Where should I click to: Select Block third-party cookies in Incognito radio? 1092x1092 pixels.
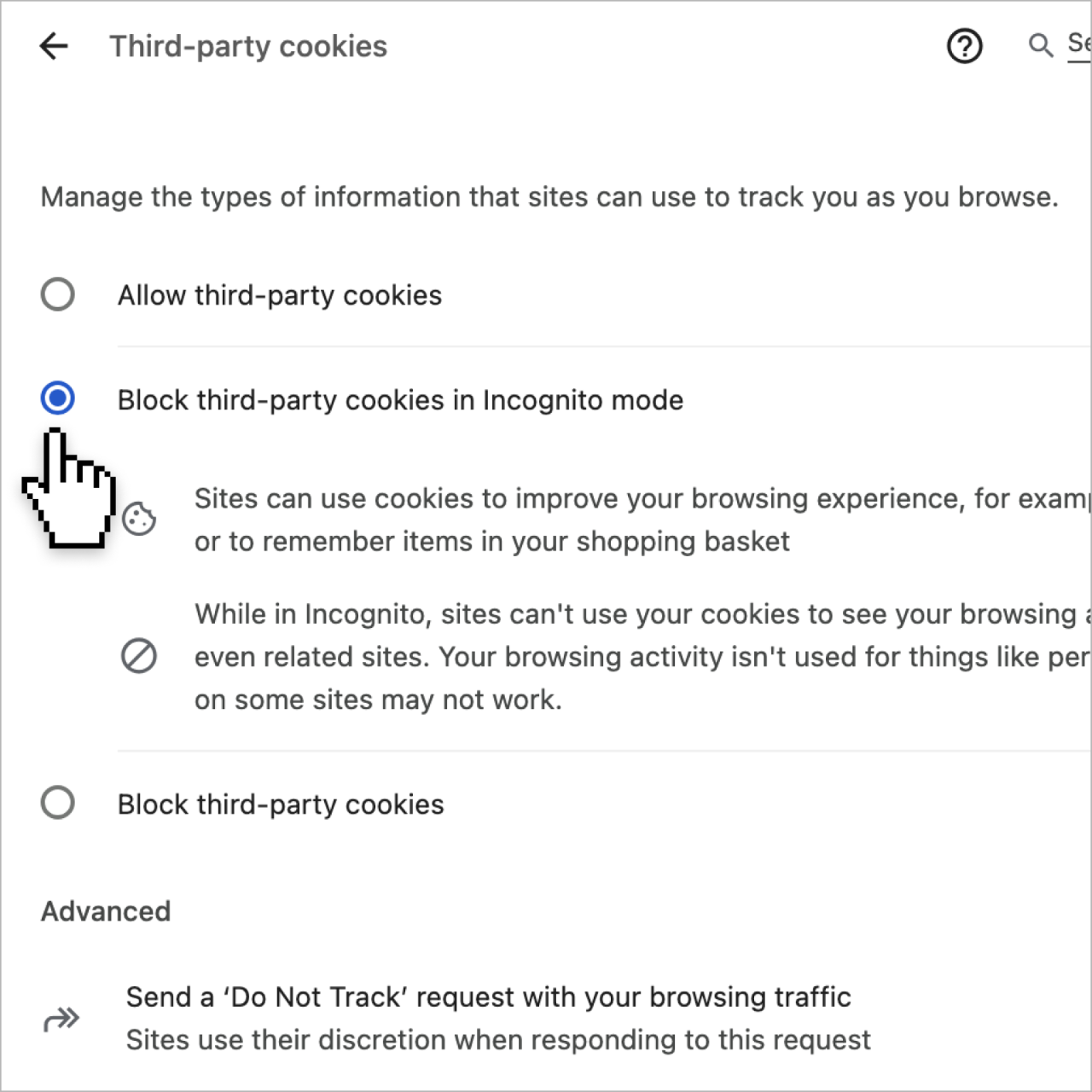[x=58, y=398]
